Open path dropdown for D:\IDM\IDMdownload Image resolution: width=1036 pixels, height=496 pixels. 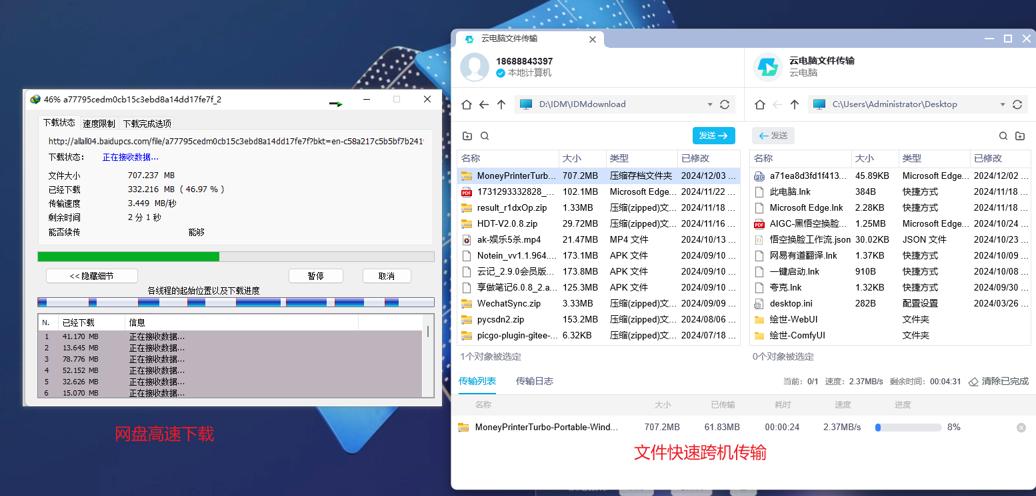[x=710, y=104]
